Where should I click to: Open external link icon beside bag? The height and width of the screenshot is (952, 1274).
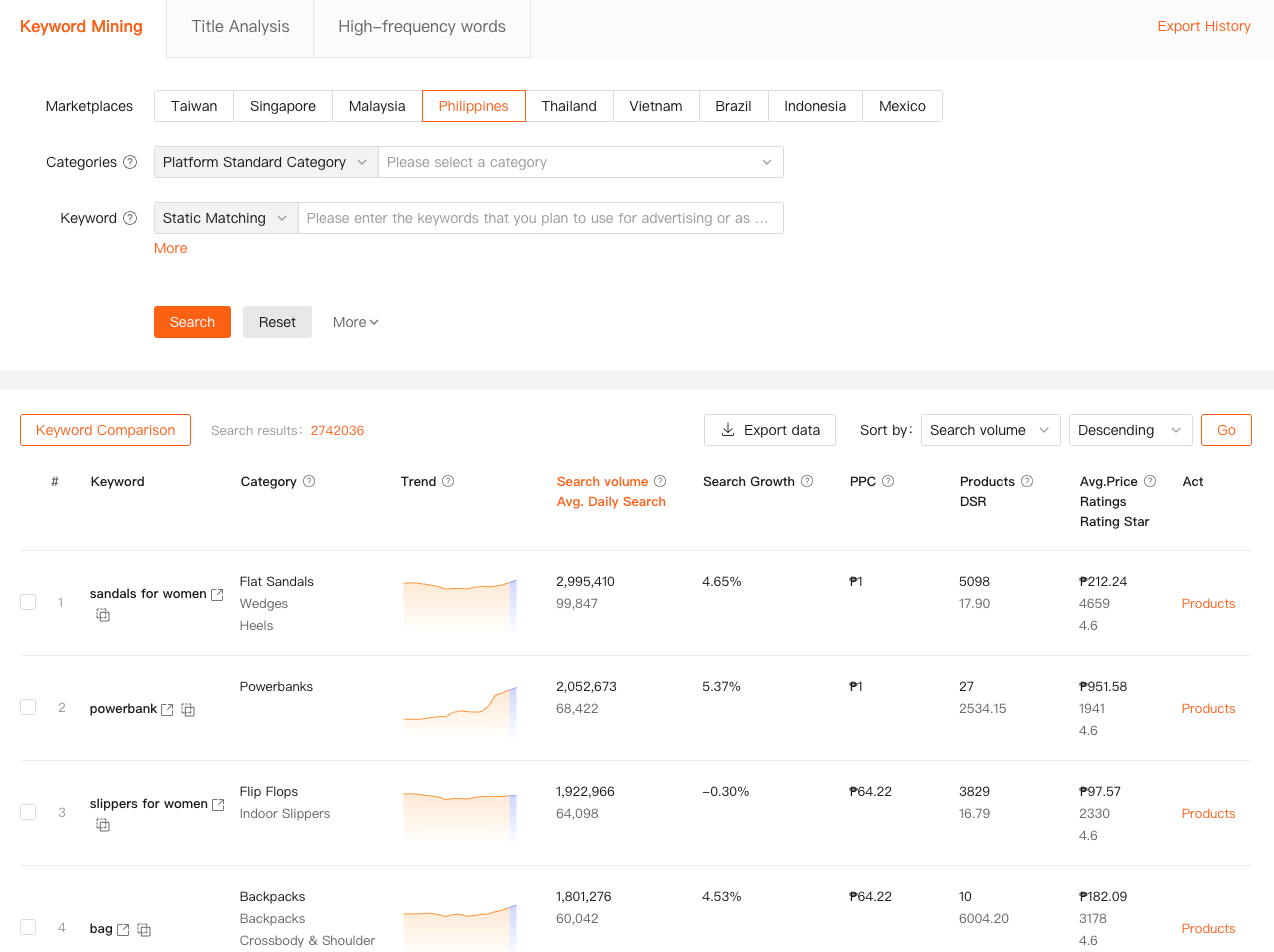coord(123,930)
